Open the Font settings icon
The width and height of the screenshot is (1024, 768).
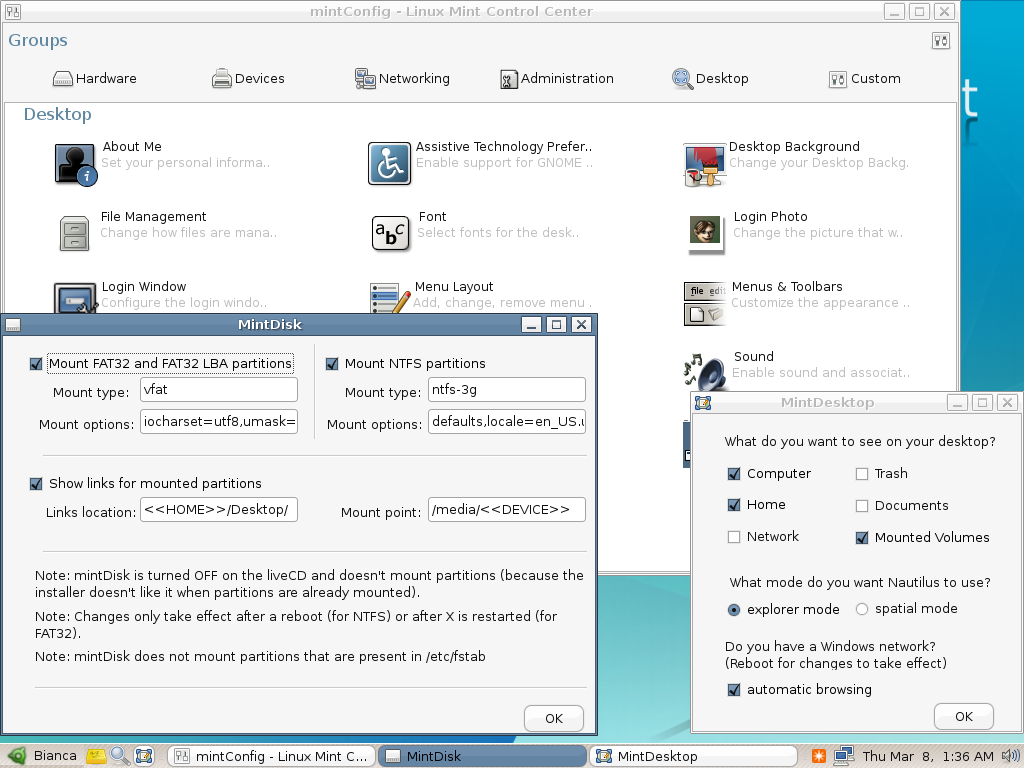[391, 233]
